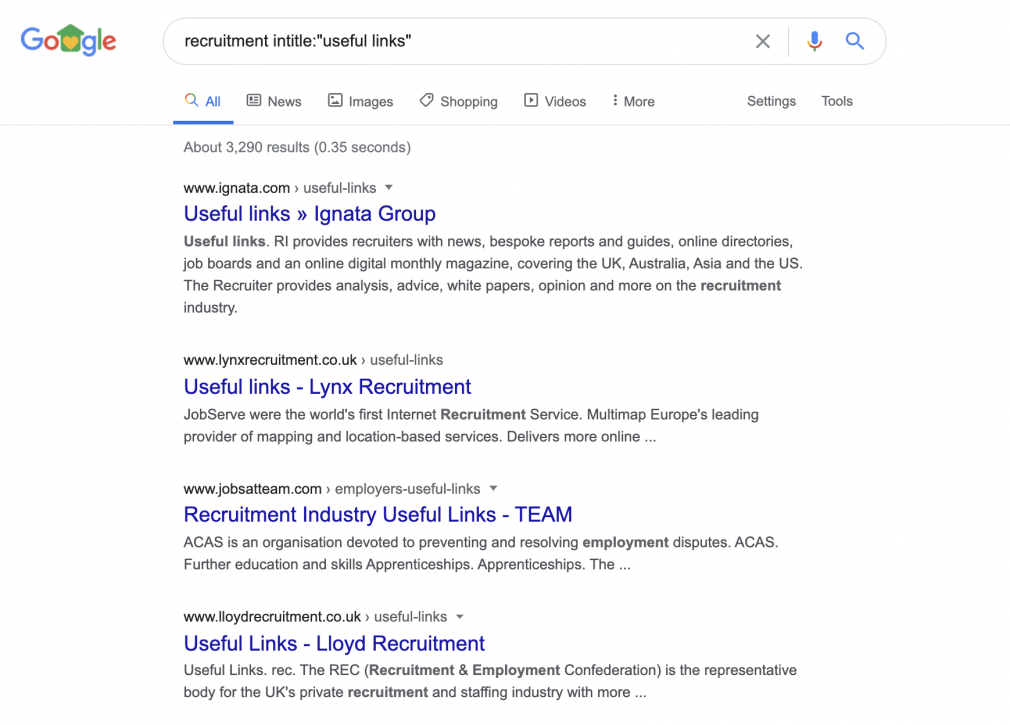Open search Tools
The image size is (1010, 725).
pyautogui.click(x=837, y=101)
